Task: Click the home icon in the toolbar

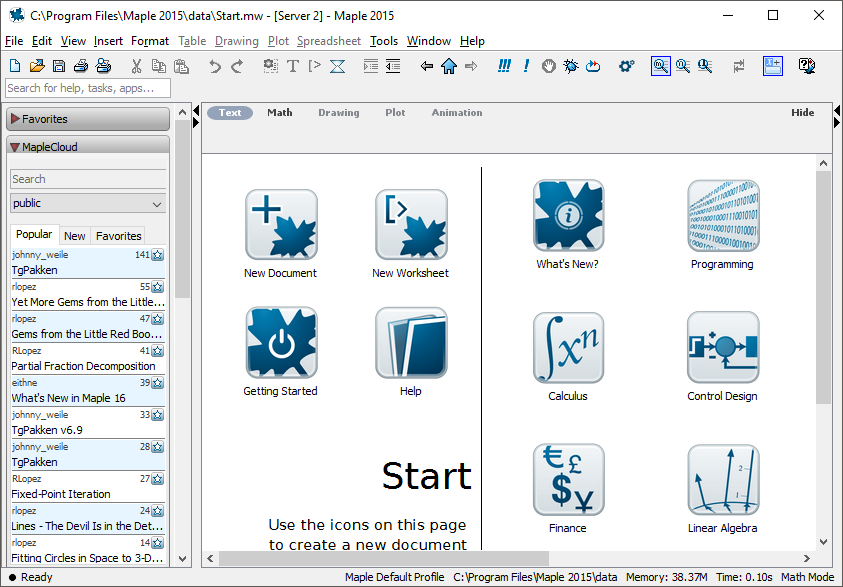Action: pos(449,66)
